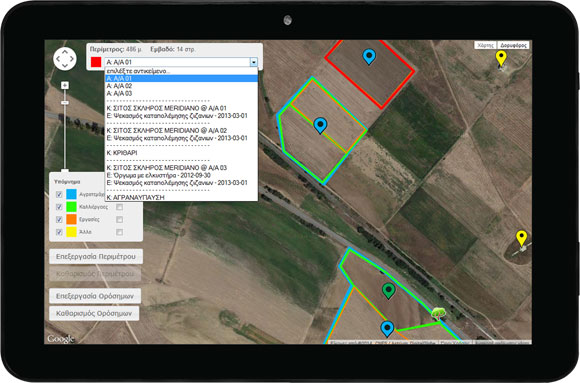Pan the map left with the left arrow
This screenshot has height=383, width=580.
coord(58,58)
